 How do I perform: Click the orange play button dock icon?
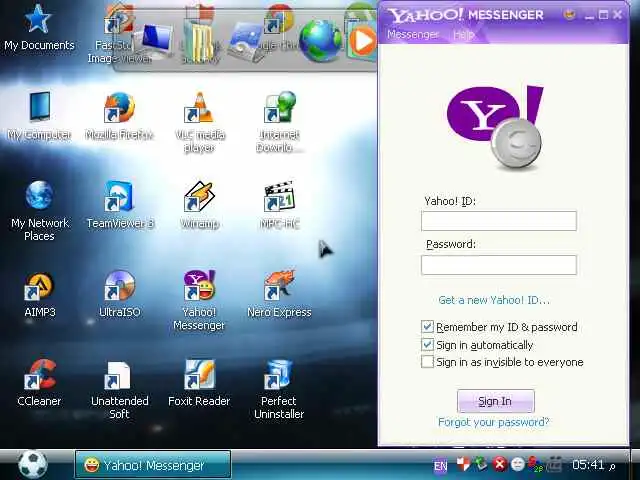click(x=362, y=41)
